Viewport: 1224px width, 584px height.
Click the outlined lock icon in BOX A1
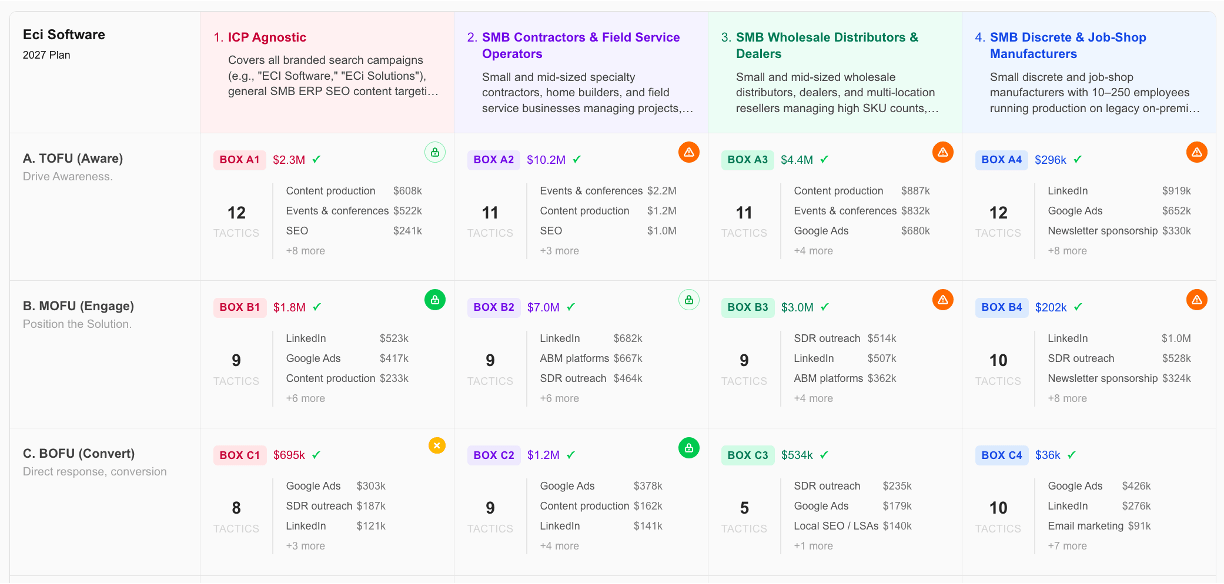[435, 152]
